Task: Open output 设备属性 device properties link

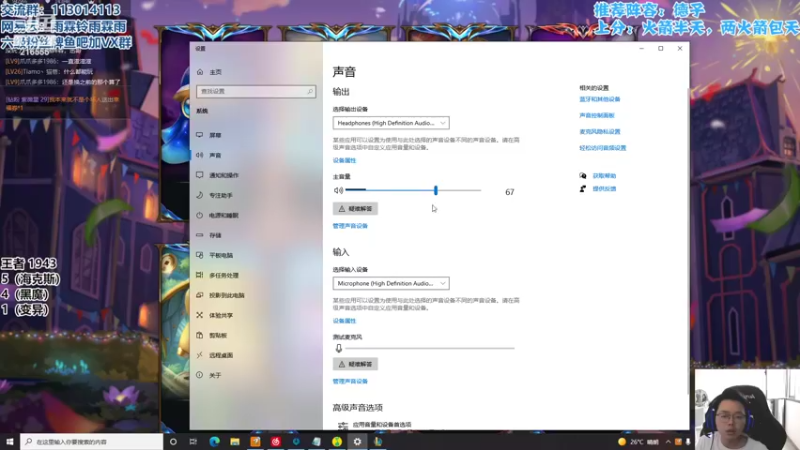Action: pos(344,160)
